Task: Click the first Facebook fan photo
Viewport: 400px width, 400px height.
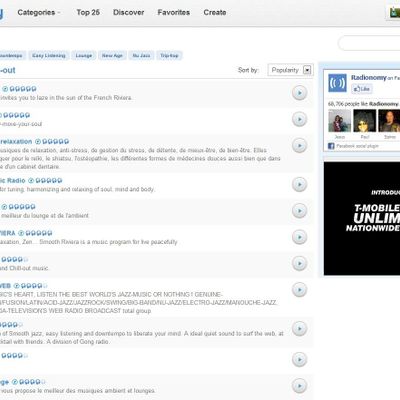Action: tap(340, 121)
